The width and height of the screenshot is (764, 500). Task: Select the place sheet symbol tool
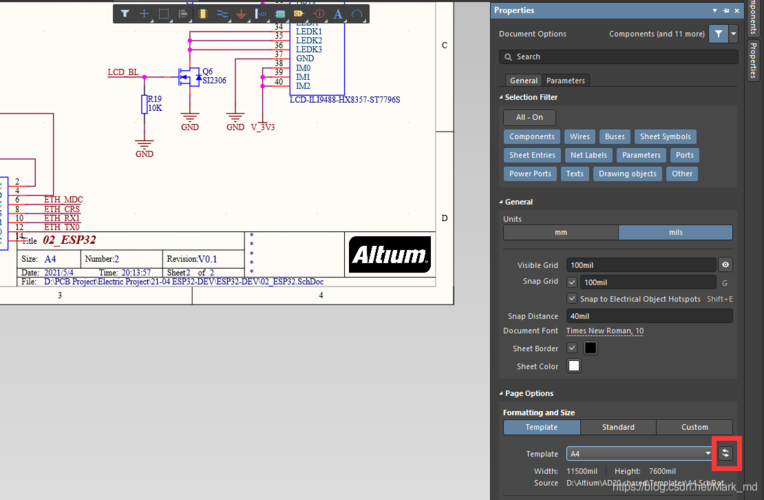point(280,14)
